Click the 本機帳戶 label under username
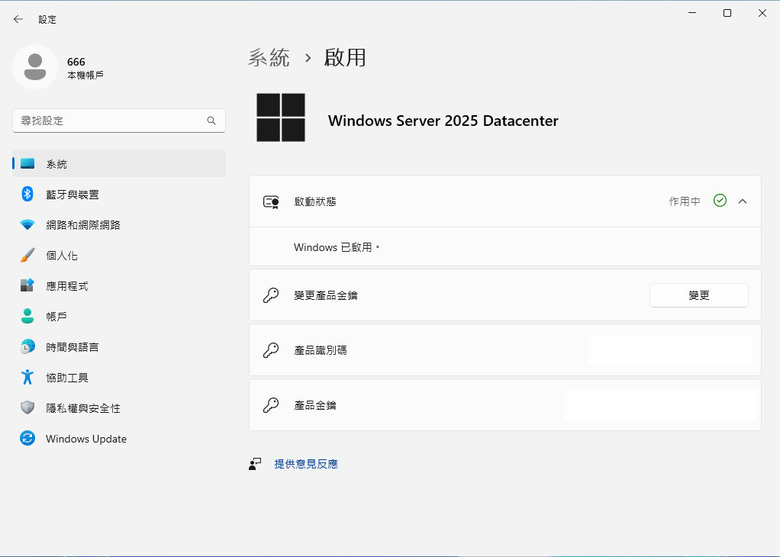780x557 pixels. pyautogui.click(x=86, y=75)
